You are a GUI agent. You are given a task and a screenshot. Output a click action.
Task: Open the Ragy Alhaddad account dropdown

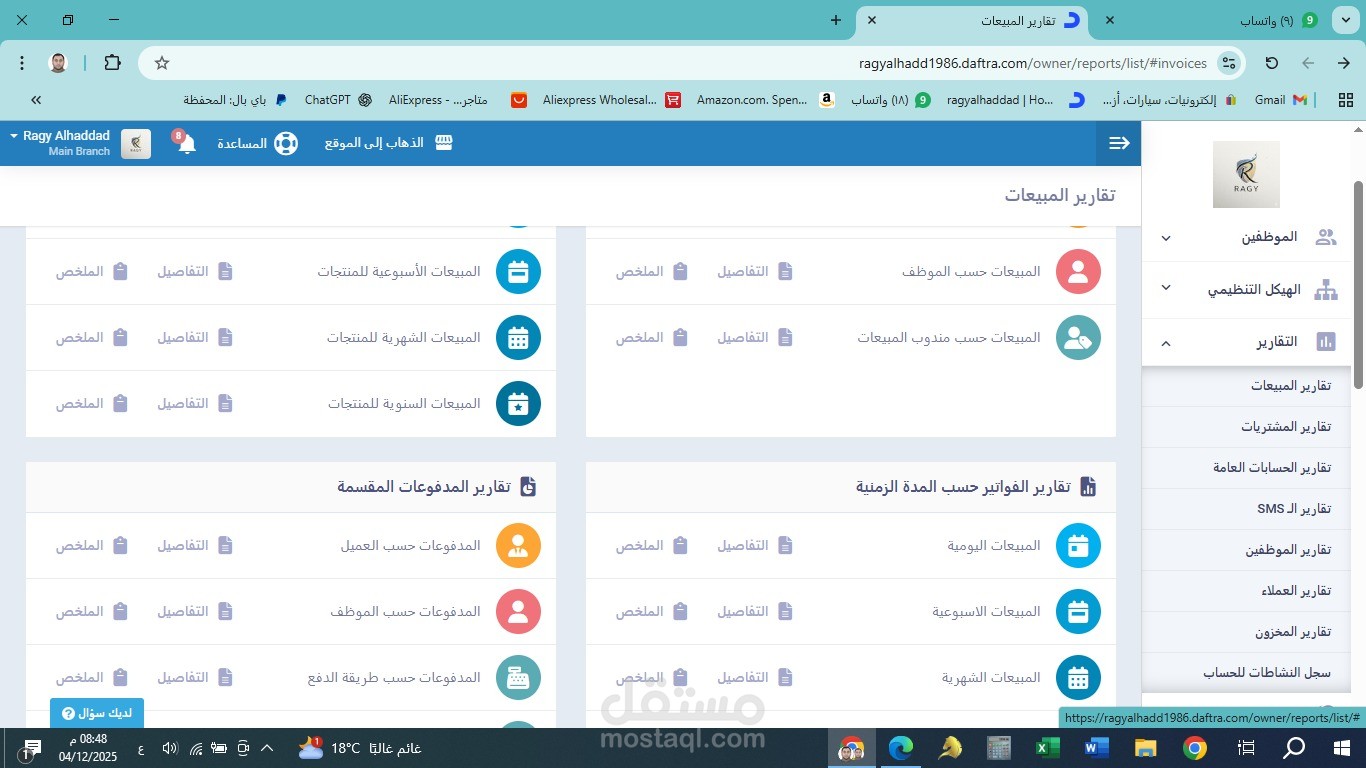point(60,143)
